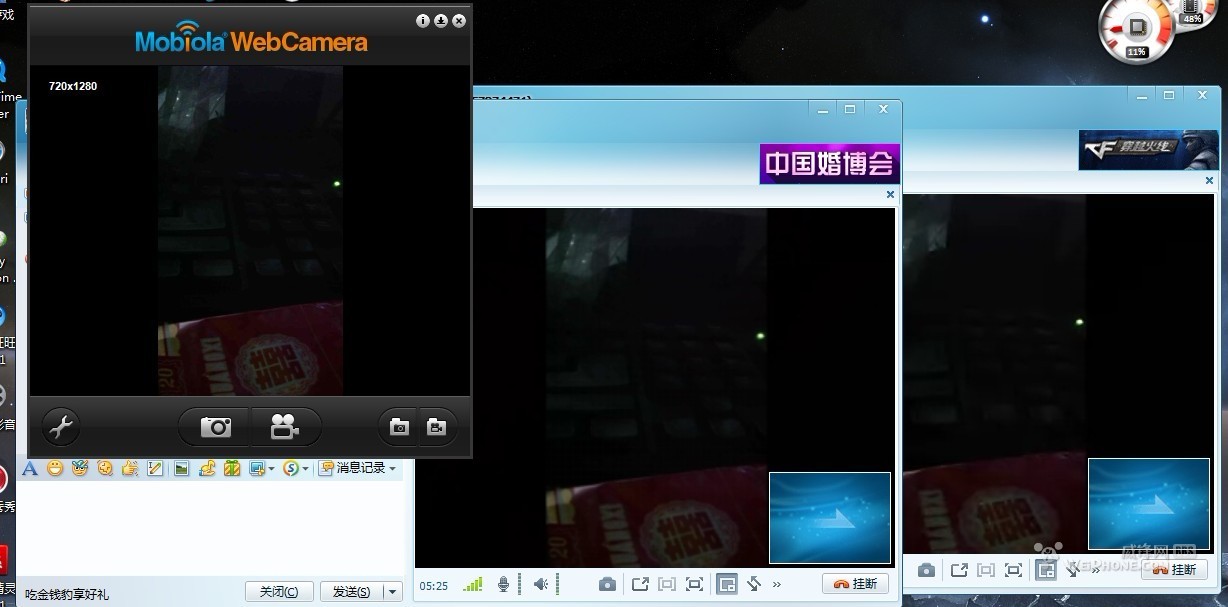This screenshot has height=607, width=1228.
Task: Click self-preview thumbnail in right call
Action: 1148,504
